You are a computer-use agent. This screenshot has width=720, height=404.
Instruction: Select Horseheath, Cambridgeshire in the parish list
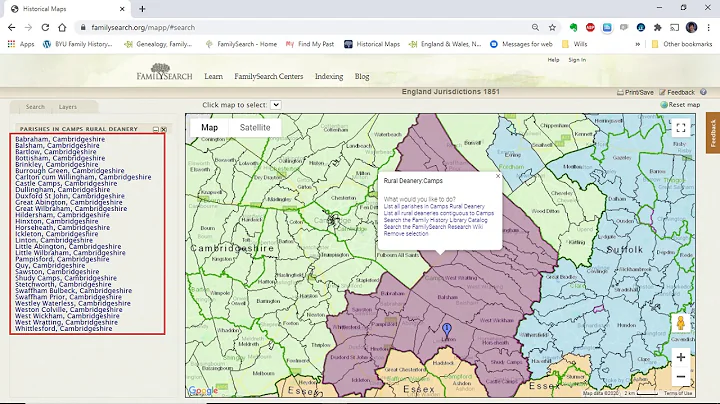pos(62,227)
